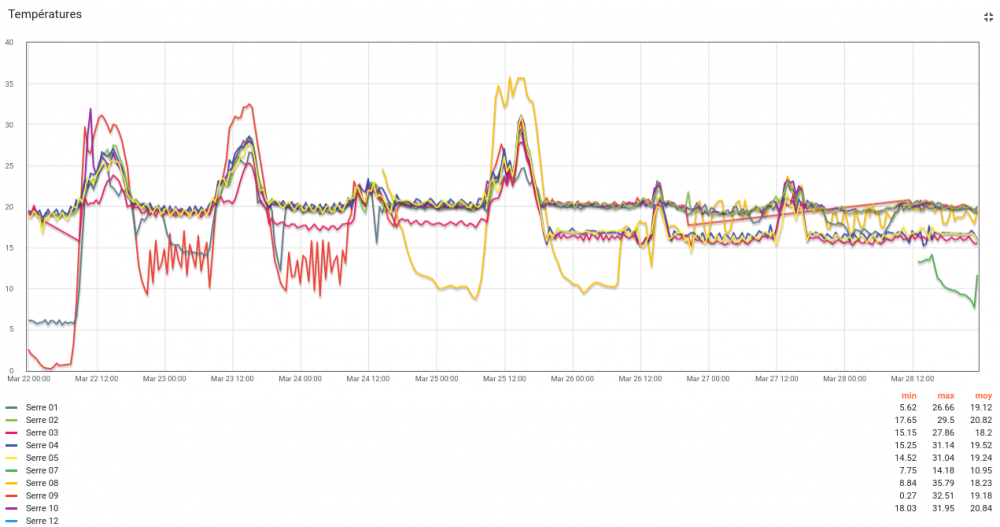The height and width of the screenshot is (527, 1000).
Task: Sort legend by max column header
Action: coord(944,396)
